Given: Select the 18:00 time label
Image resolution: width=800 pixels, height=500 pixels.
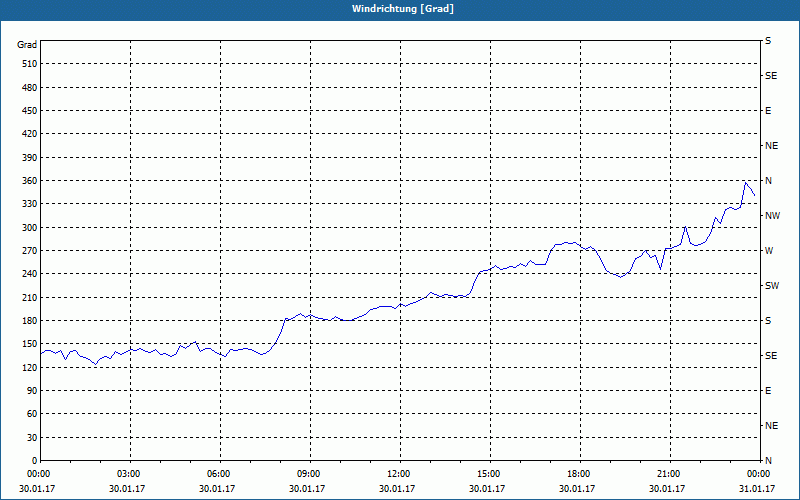Looking at the screenshot, I should (578, 474).
